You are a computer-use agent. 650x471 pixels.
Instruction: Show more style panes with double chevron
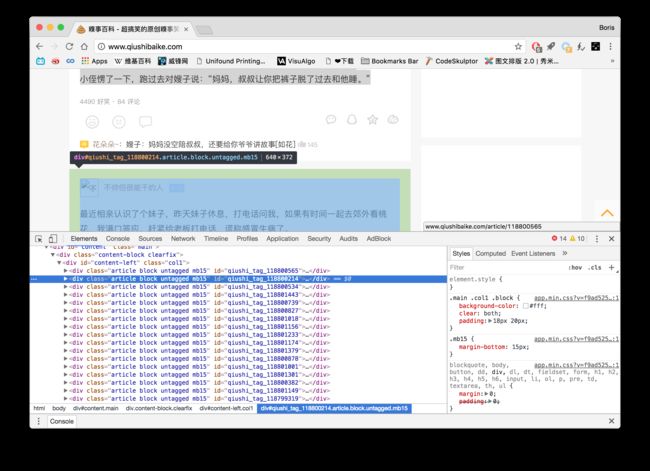click(x=565, y=253)
